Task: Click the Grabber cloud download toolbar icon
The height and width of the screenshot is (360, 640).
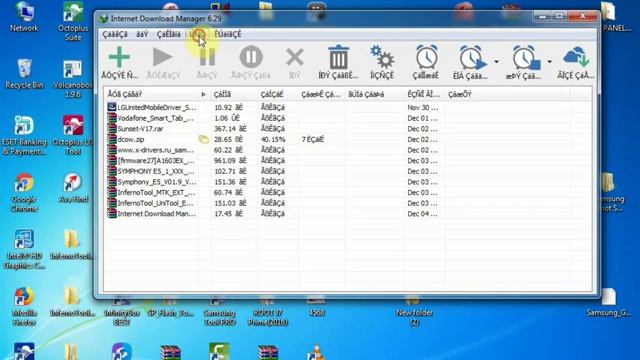Action: click(x=576, y=57)
